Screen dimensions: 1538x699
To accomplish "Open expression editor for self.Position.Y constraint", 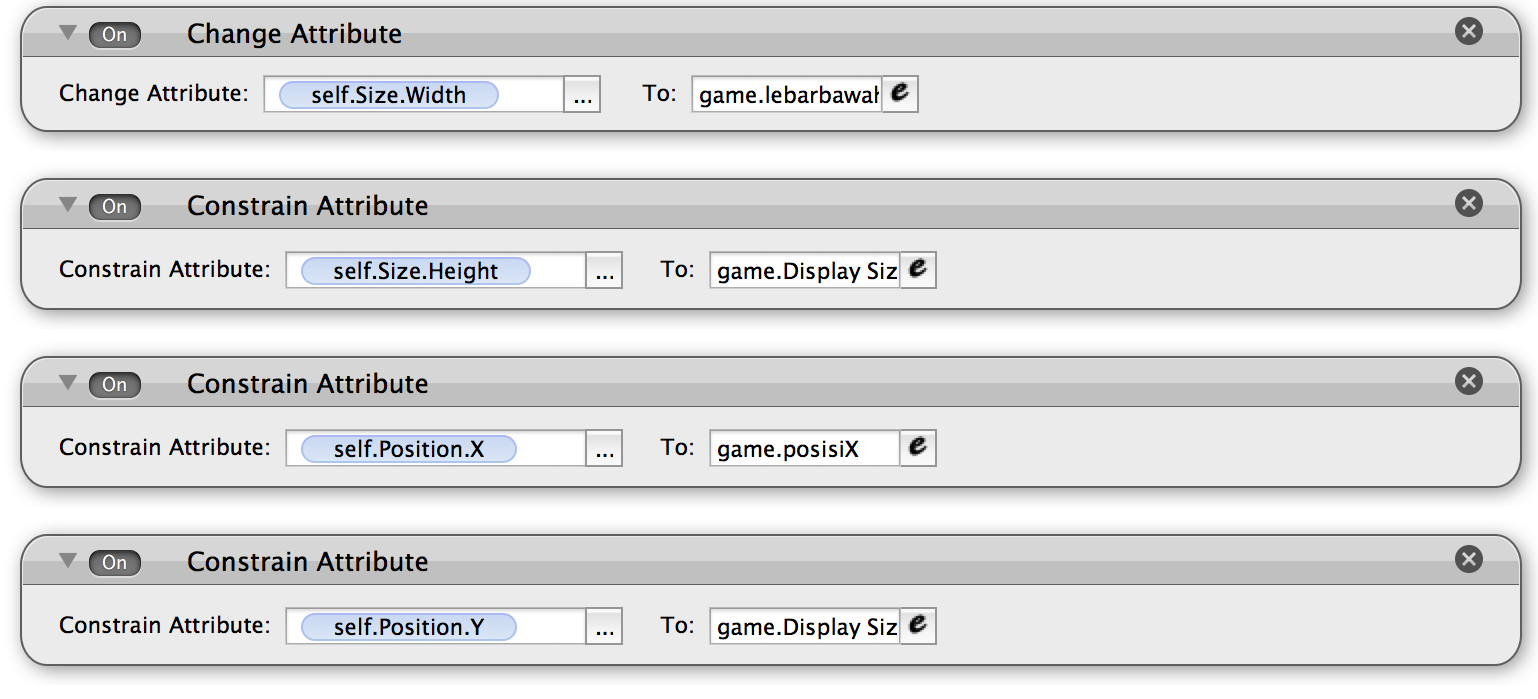I will 918,626.
